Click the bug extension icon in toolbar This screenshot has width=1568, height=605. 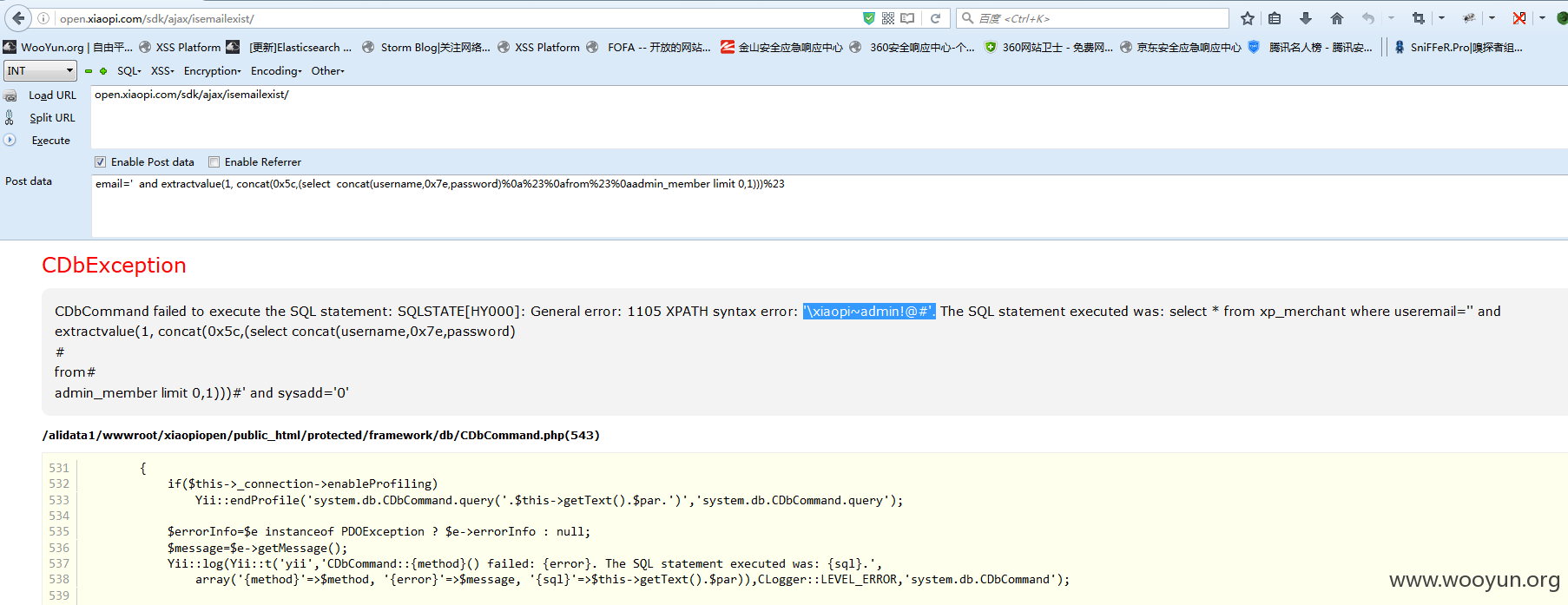point(1469,18)
